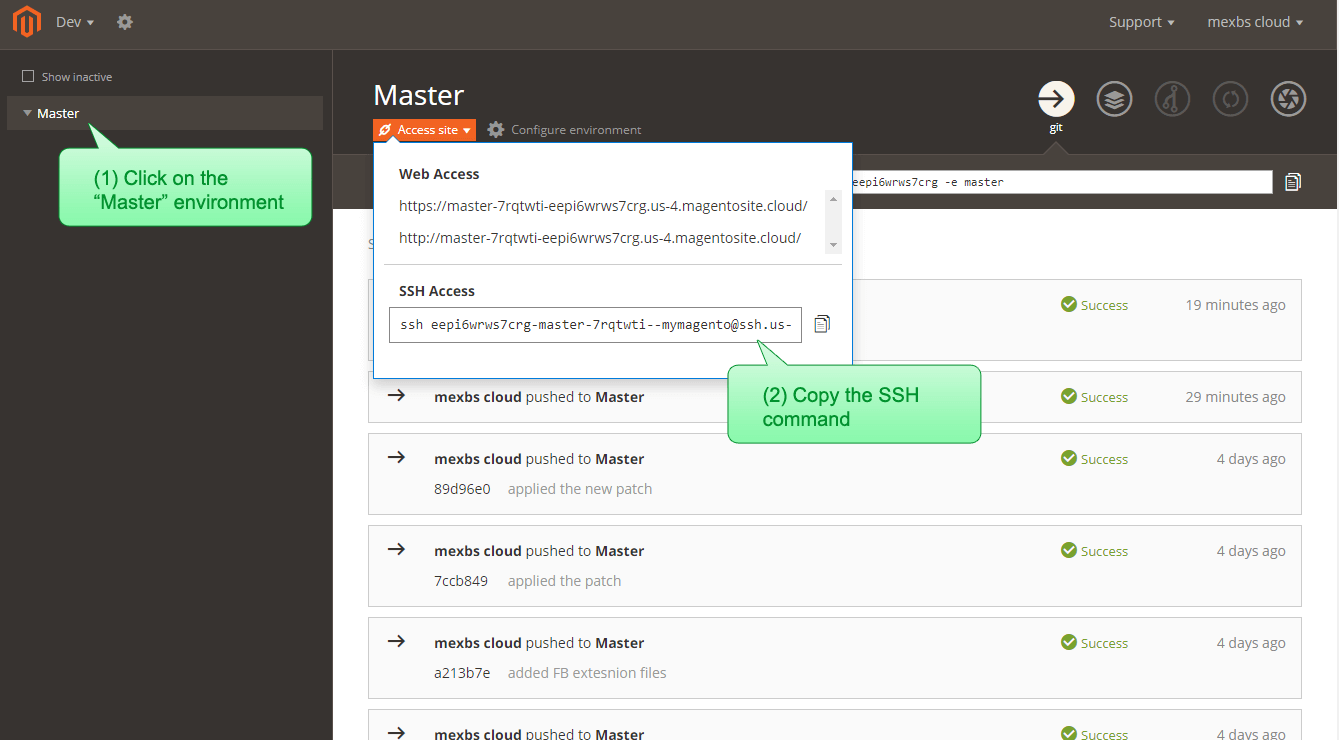Viewport: 1339px width, 740px height.
Task: Open the https master site URL
Action: (x=602, y=206)
